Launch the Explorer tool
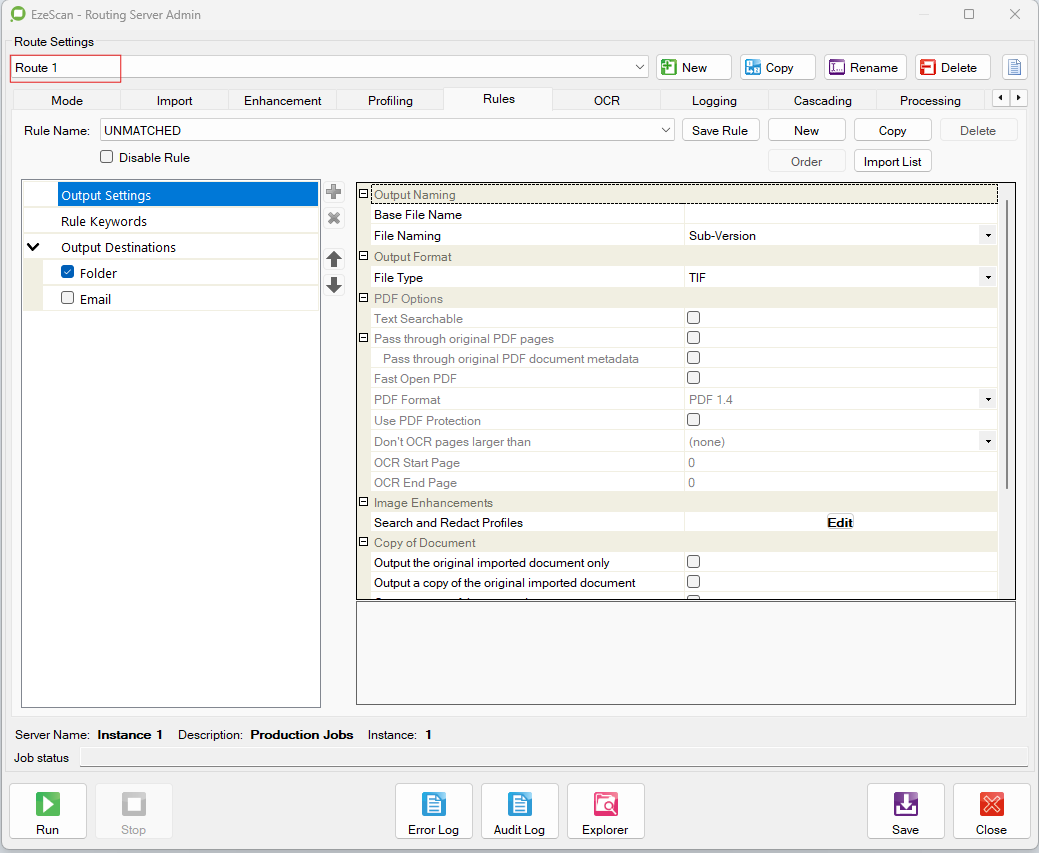This screenshot has height=853, width=1039. coord(605,811)
